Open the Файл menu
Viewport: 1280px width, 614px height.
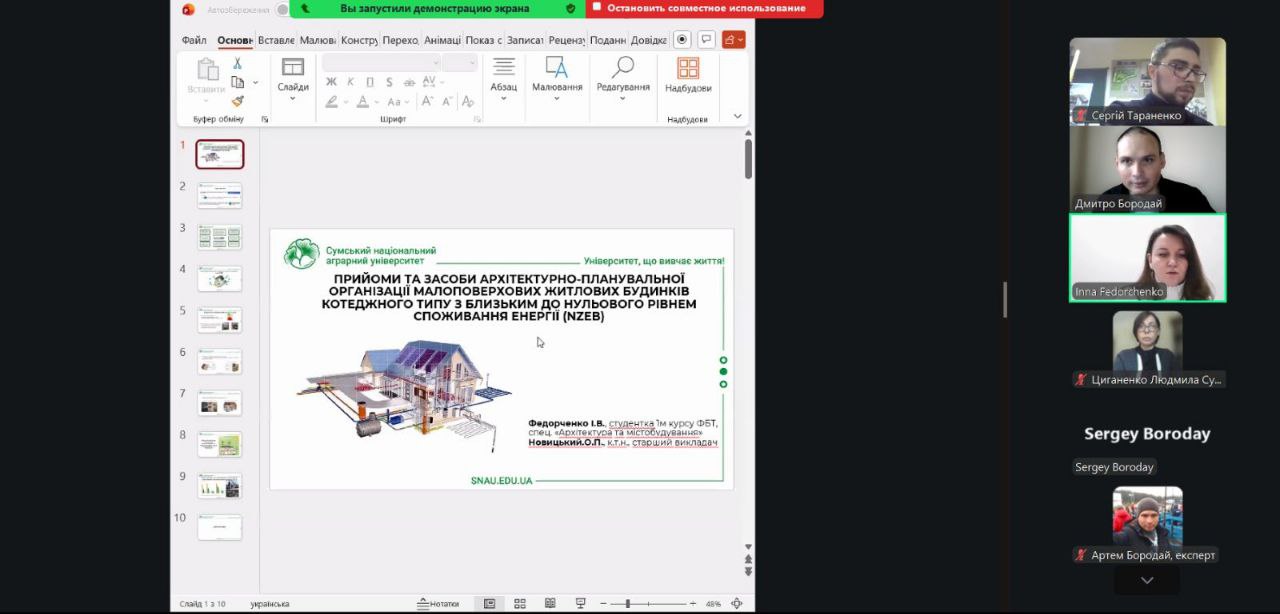pyautogui.click(x=194, y=40)
